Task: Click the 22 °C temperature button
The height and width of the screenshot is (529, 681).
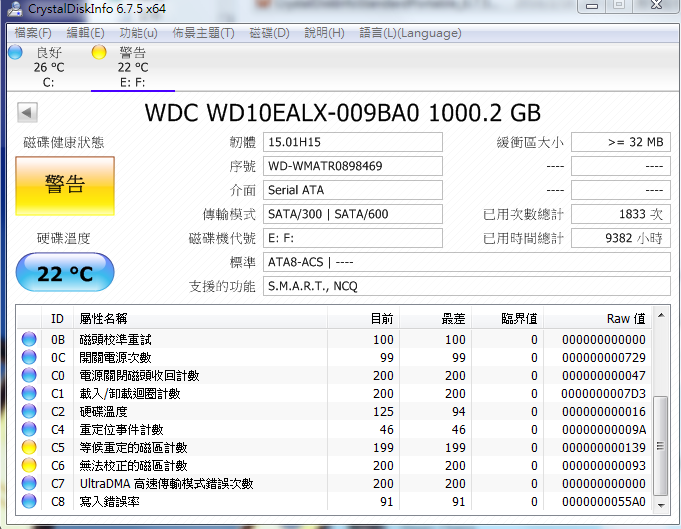Action: [x=65, y=272]
